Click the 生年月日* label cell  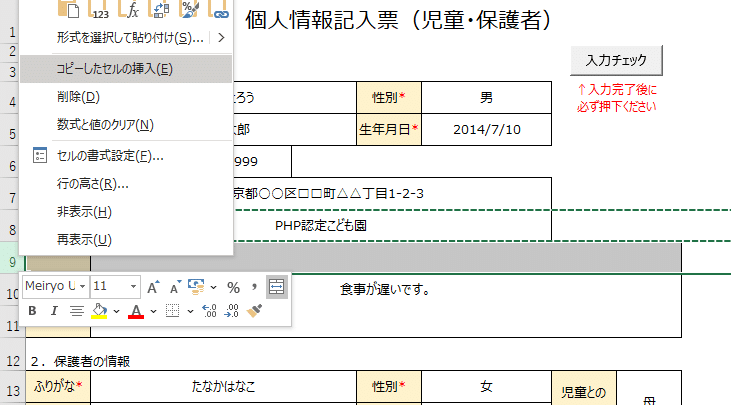[x=389, y=130]
